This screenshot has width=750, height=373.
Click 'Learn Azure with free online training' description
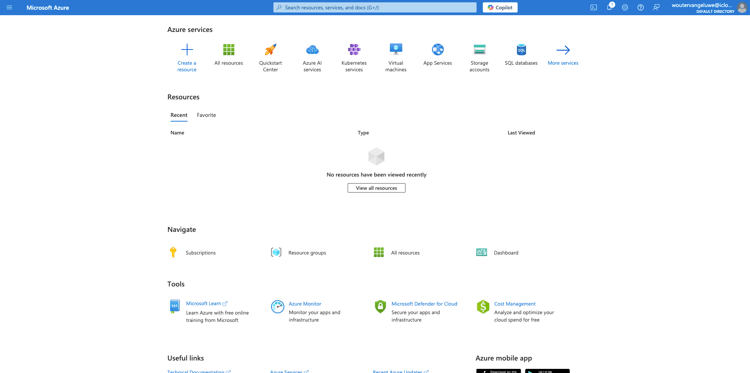point(217,317)
